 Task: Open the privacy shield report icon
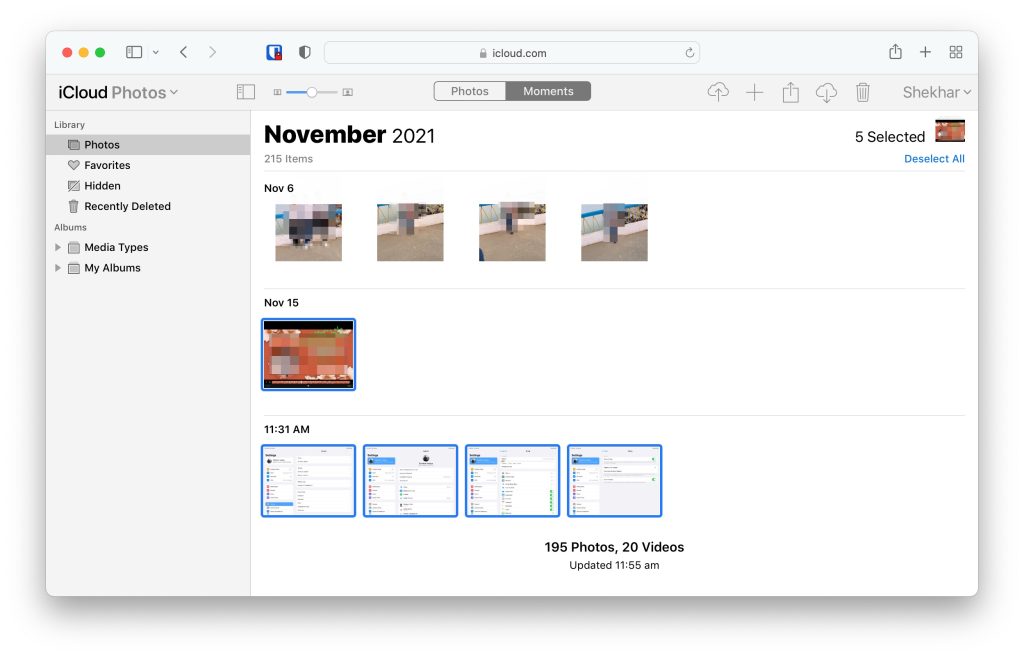pyautogui.click(x=304, y=52)
